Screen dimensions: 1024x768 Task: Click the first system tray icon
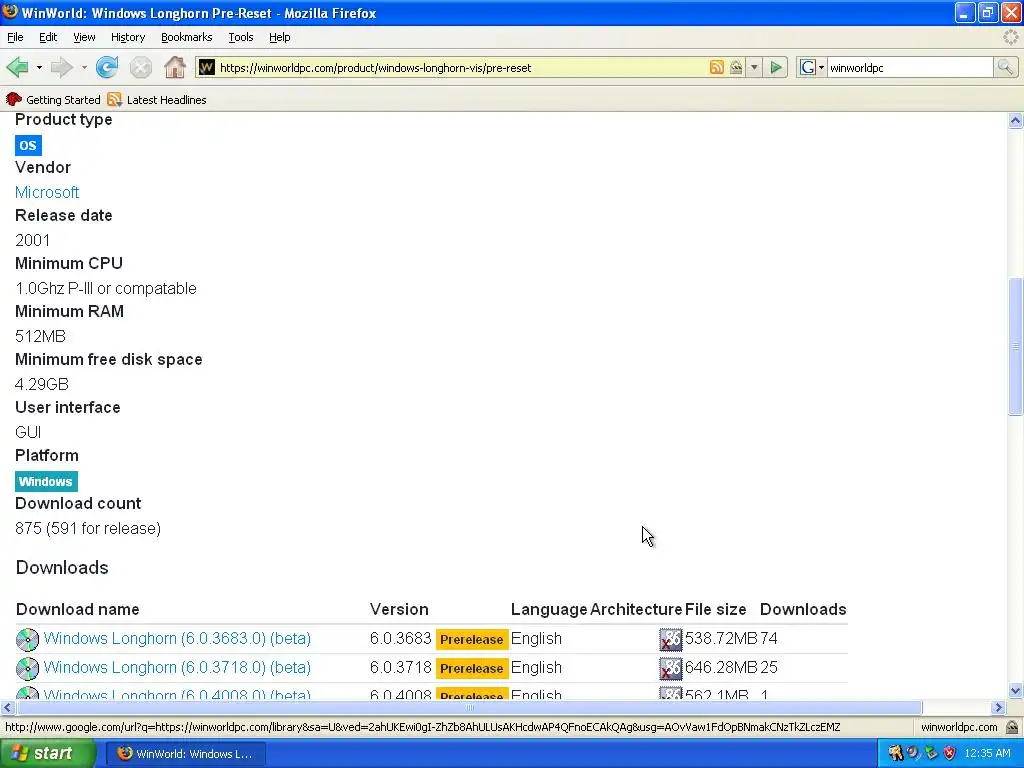[895, 753]
